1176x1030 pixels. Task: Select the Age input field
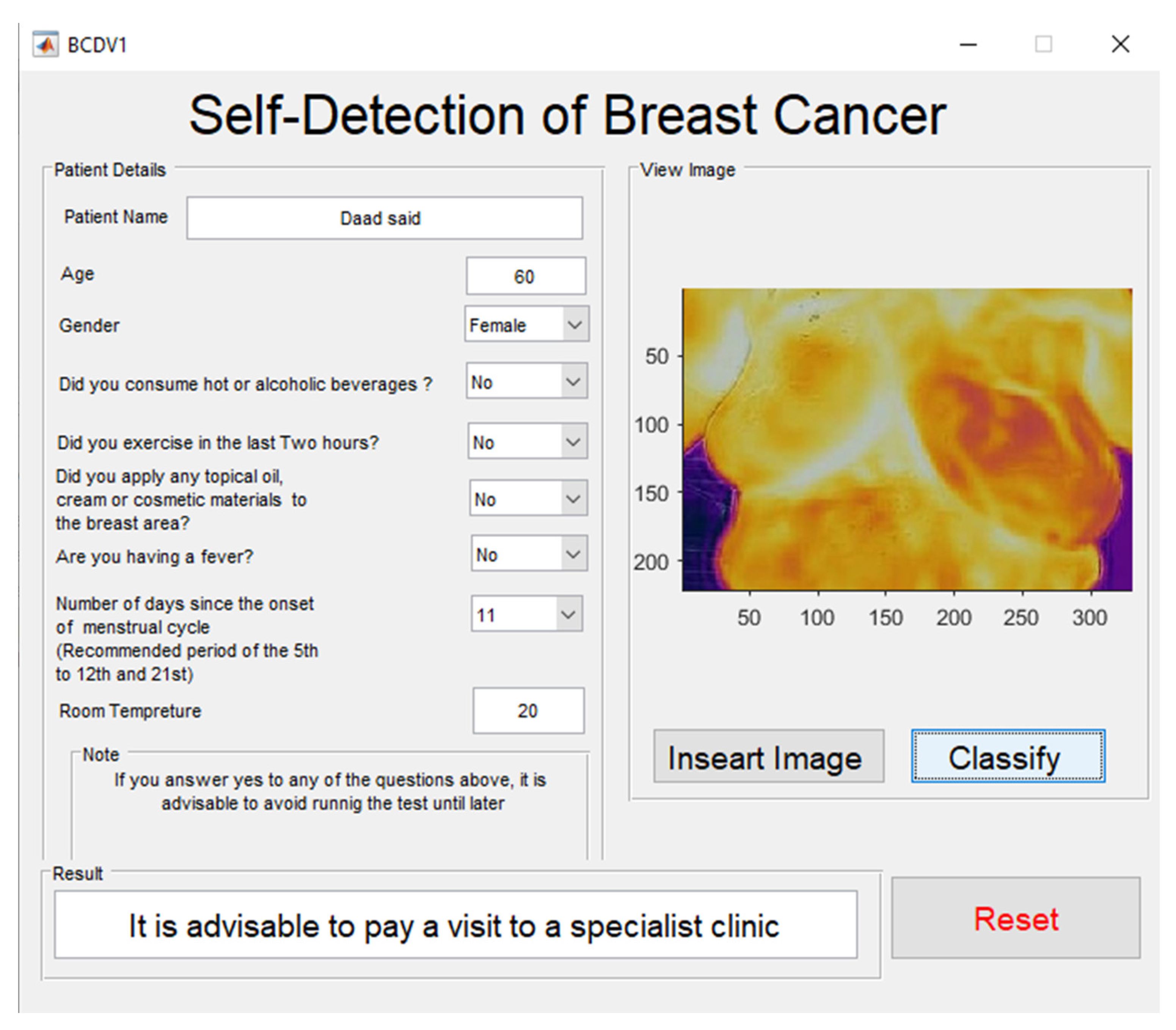click(525, 276)
